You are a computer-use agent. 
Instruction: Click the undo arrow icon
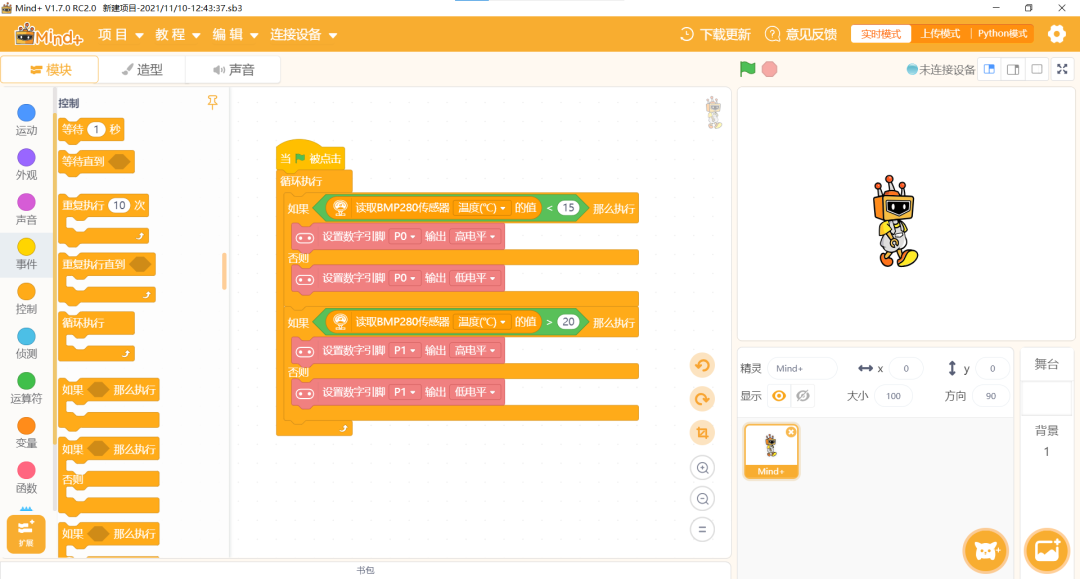[702, 365]
